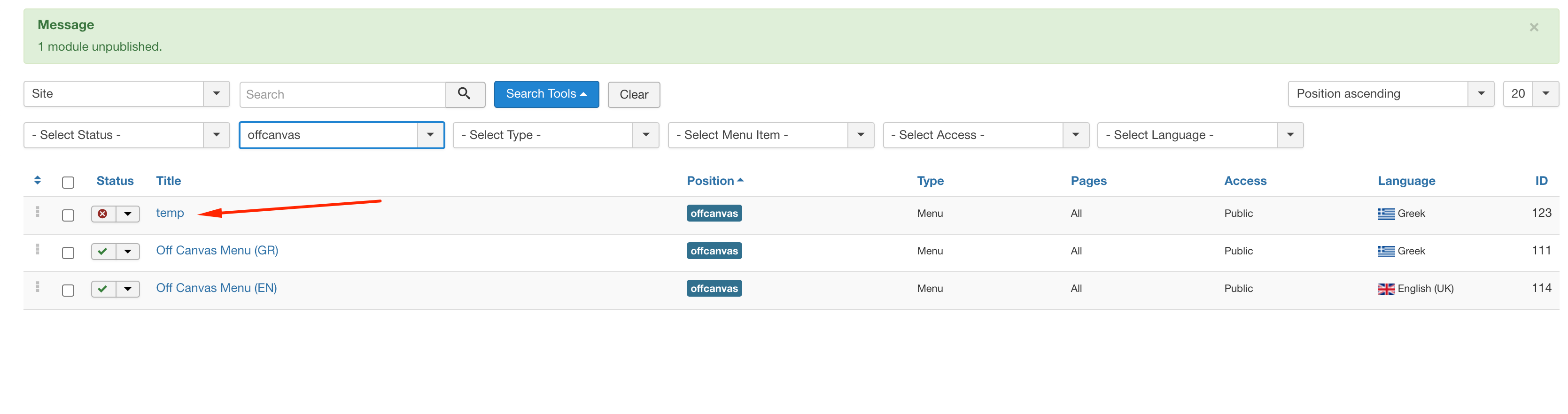Image resolution: width=1568 pixels, height=414 pixels.
Task: Click the drag handle of the temp row
Action: pos(38,212)
